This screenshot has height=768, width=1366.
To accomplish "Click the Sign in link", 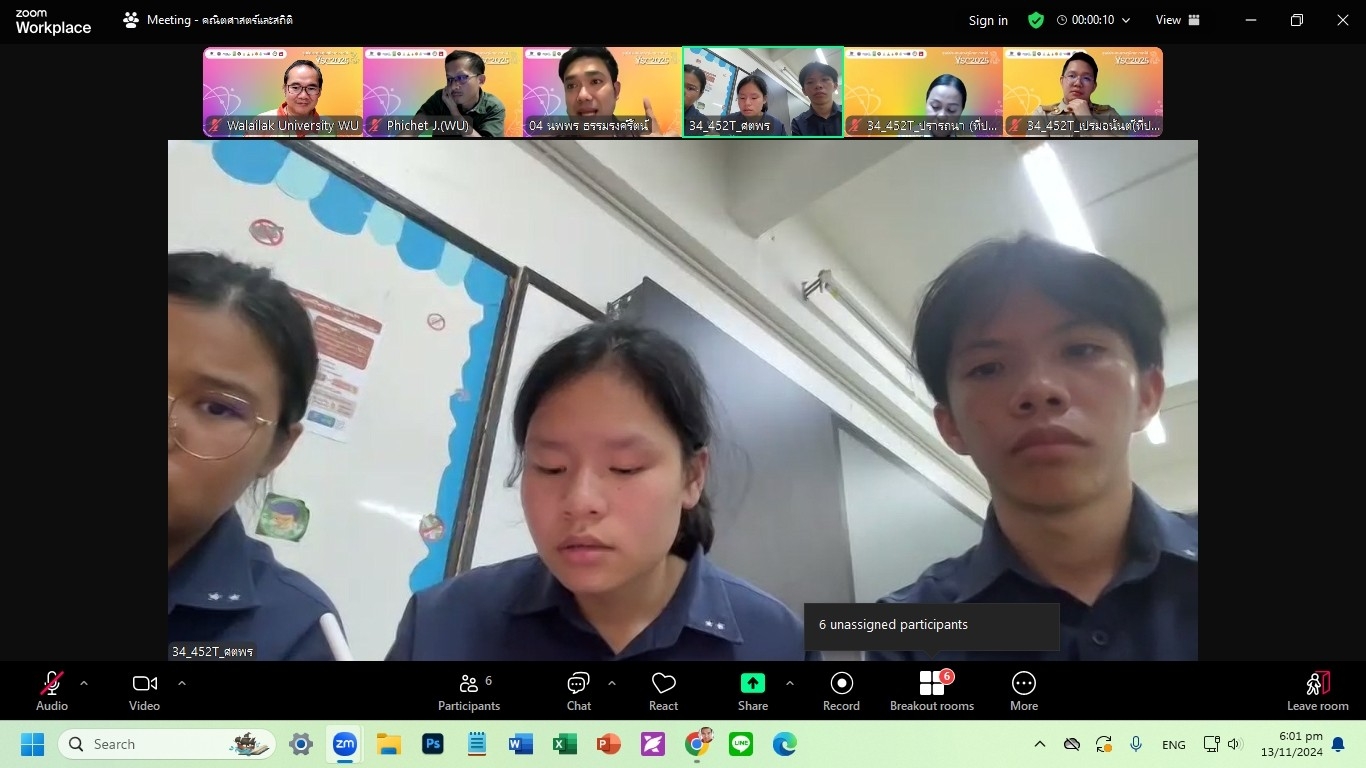I will tap(988, 20).
